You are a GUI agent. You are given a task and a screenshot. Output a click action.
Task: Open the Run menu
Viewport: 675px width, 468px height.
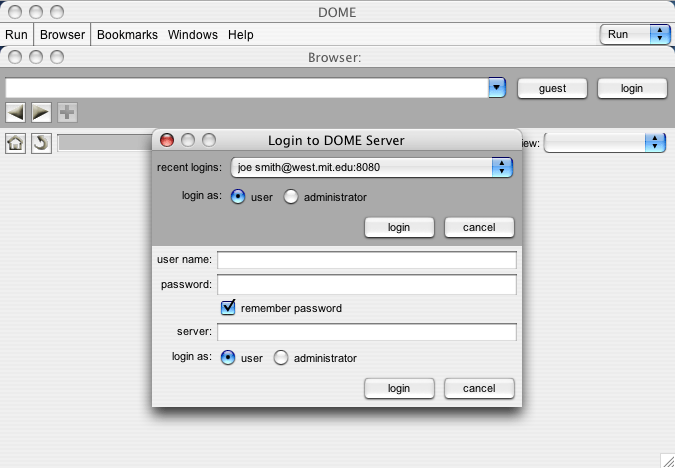click(x=16, y=34)
